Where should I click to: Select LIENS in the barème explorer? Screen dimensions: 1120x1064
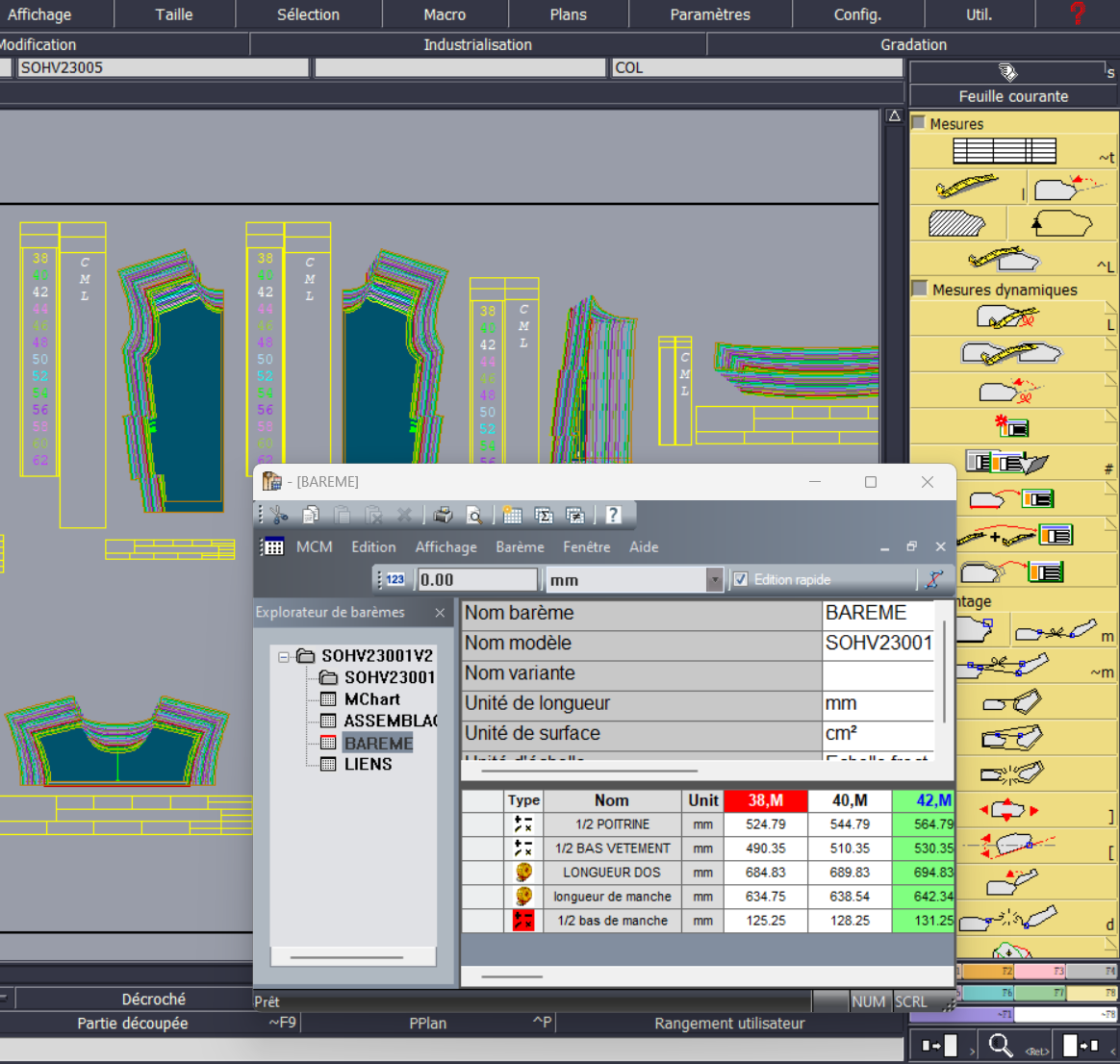(x=368, y=764)
